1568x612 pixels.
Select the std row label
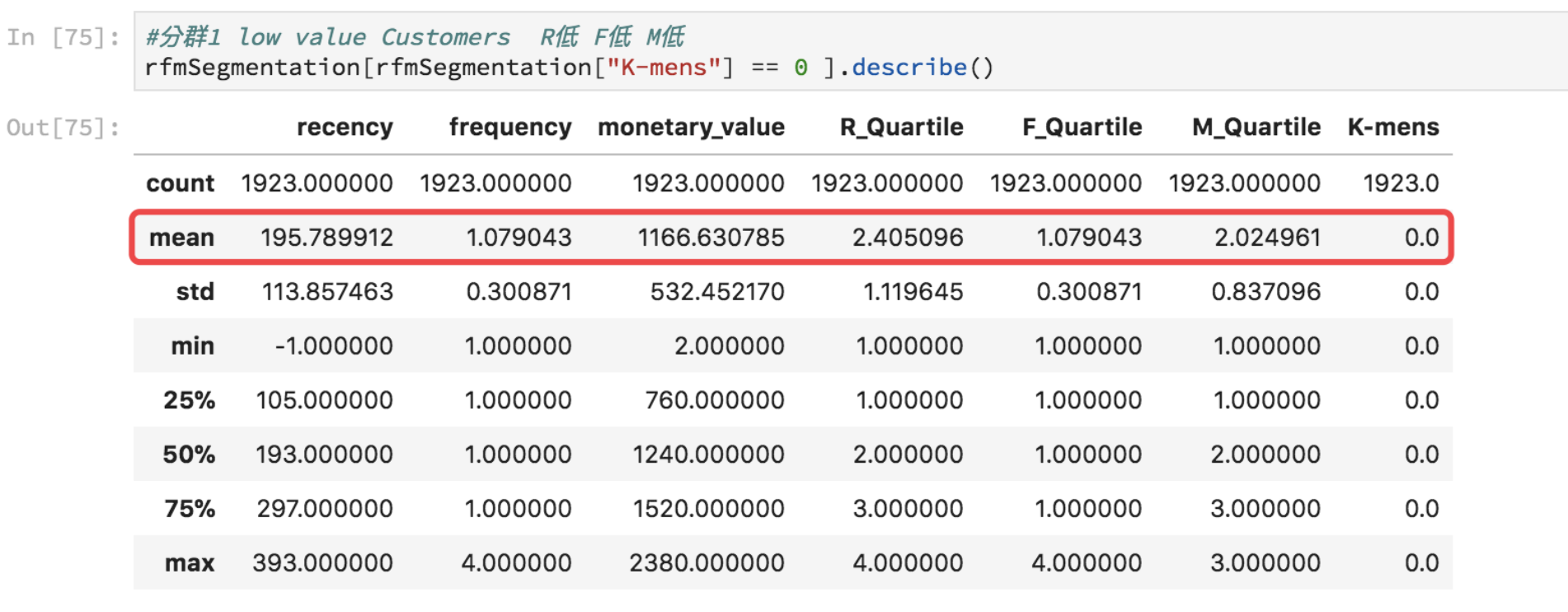click(x=195, y=292)
